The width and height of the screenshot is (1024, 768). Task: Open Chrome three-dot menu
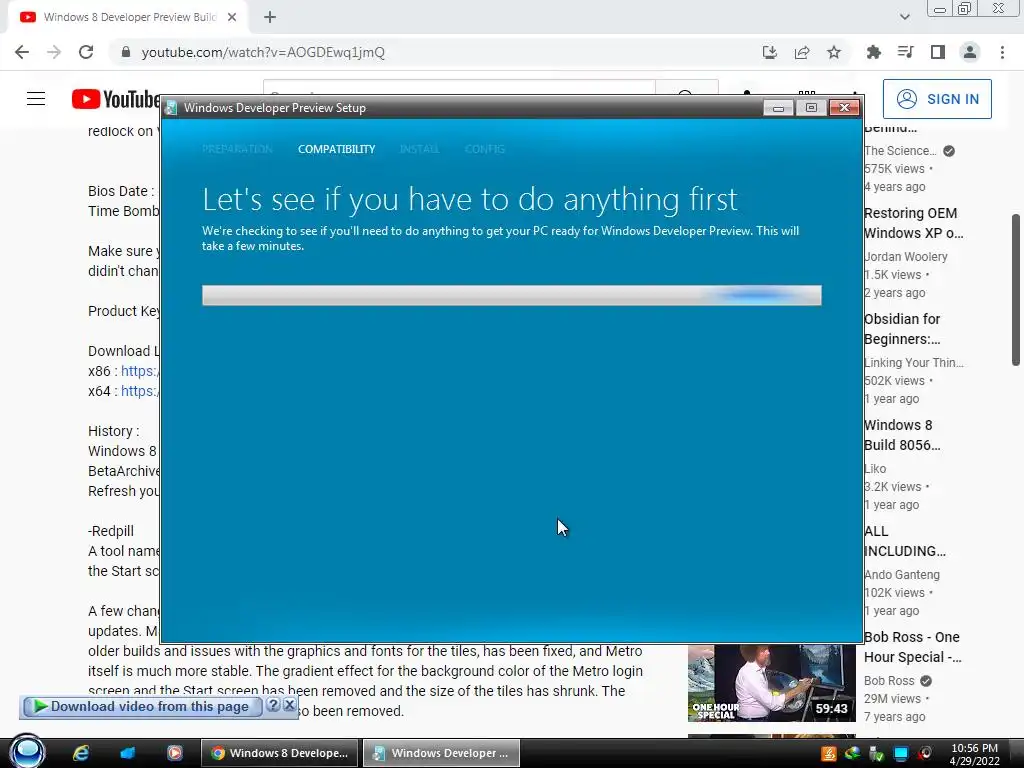(1002, 52)
